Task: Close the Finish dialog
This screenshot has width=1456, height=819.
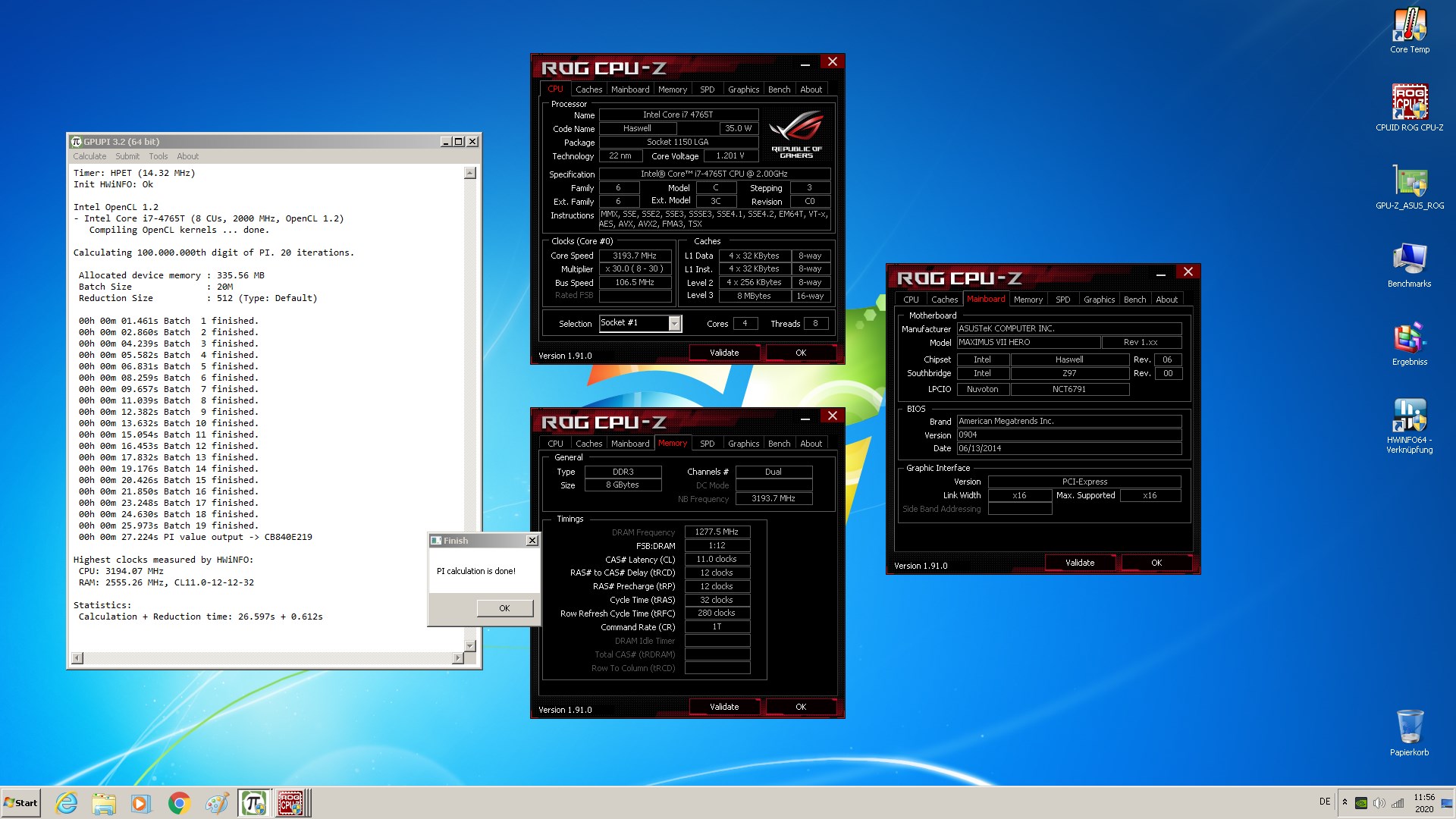Action: [532, 541]
